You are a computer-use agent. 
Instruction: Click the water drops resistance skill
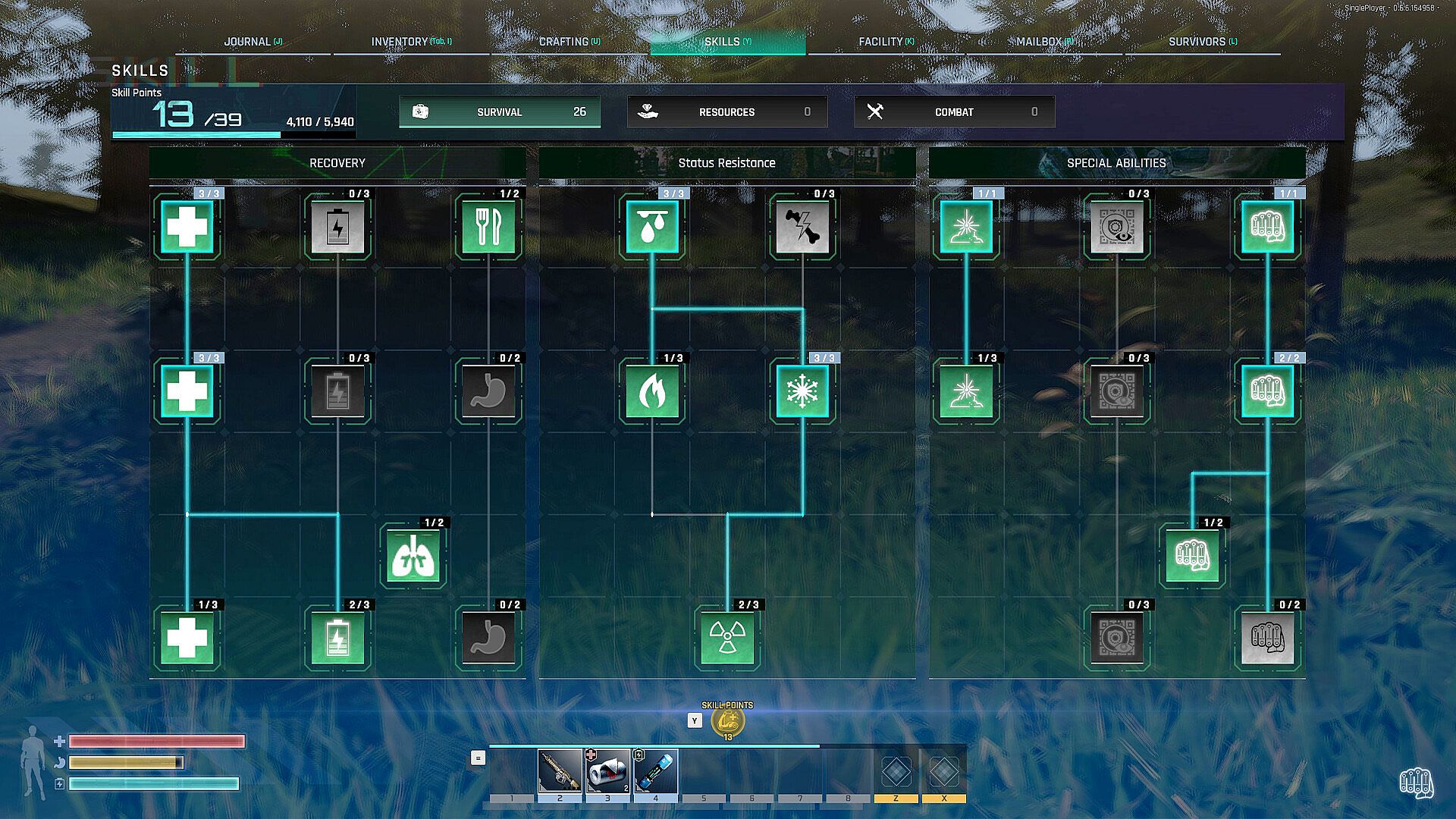pyautogui.click(x=651, y=227)
